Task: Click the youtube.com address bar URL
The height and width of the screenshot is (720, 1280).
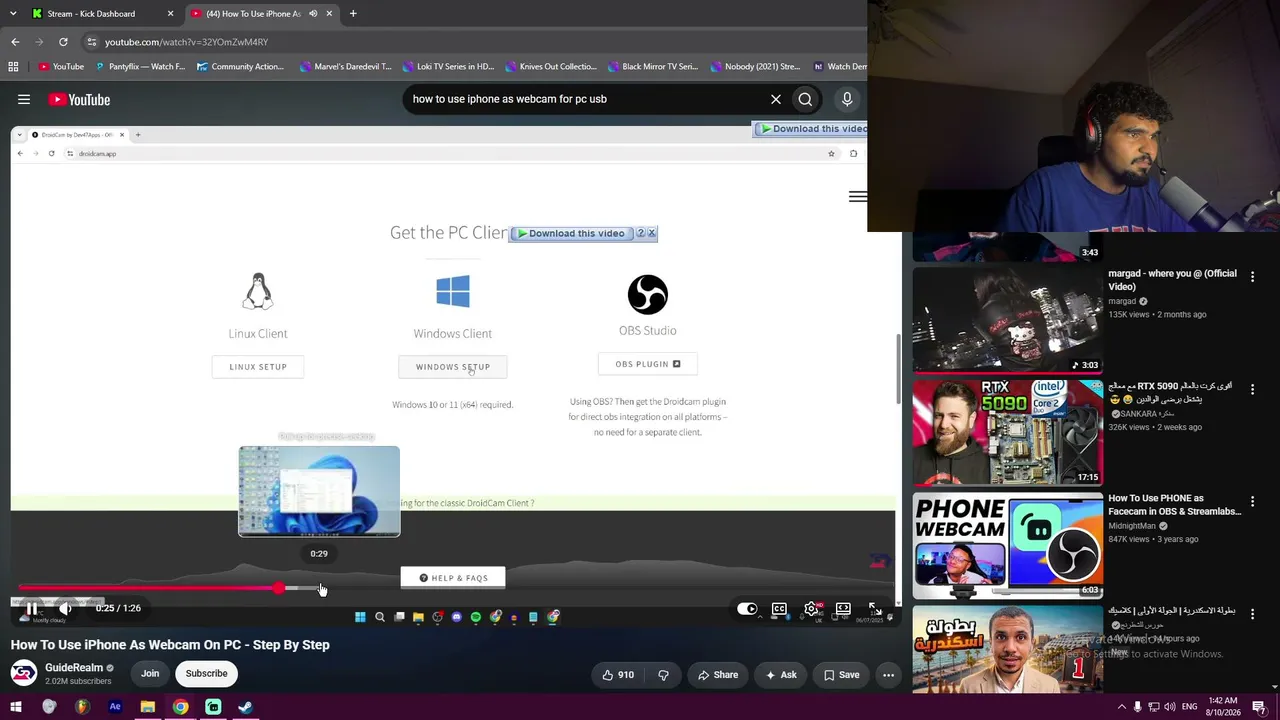Action: [x=187, y=42]
